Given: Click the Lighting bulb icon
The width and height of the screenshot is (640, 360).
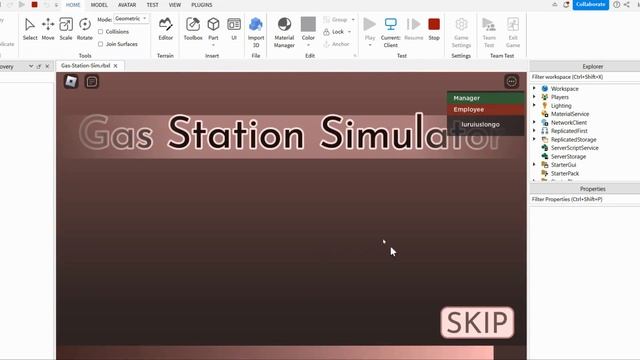Looking at the screenshot, I should [544, 105].
